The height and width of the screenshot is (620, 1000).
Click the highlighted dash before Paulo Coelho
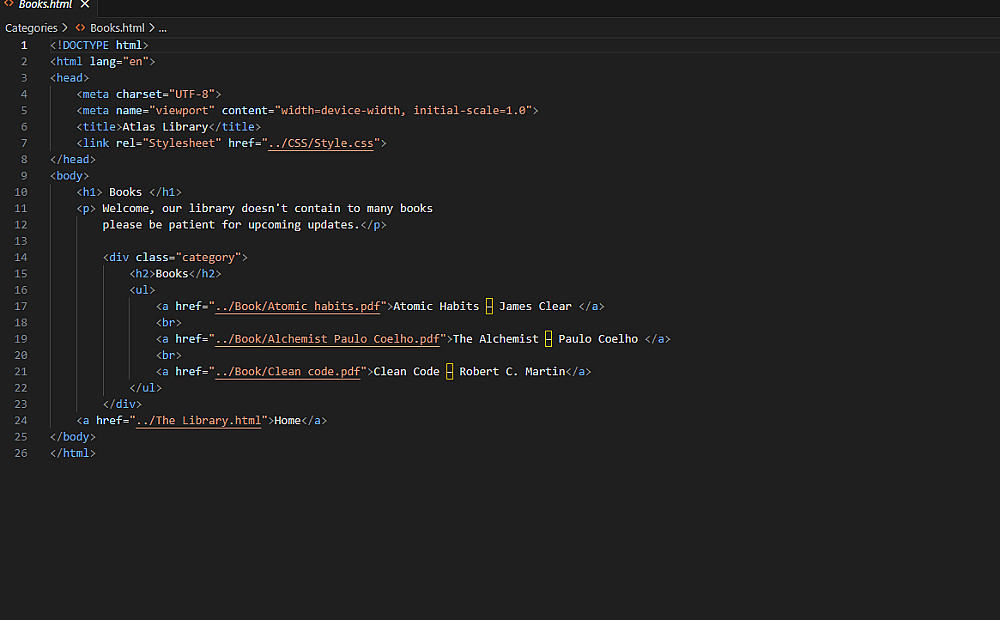pos(548,339)
